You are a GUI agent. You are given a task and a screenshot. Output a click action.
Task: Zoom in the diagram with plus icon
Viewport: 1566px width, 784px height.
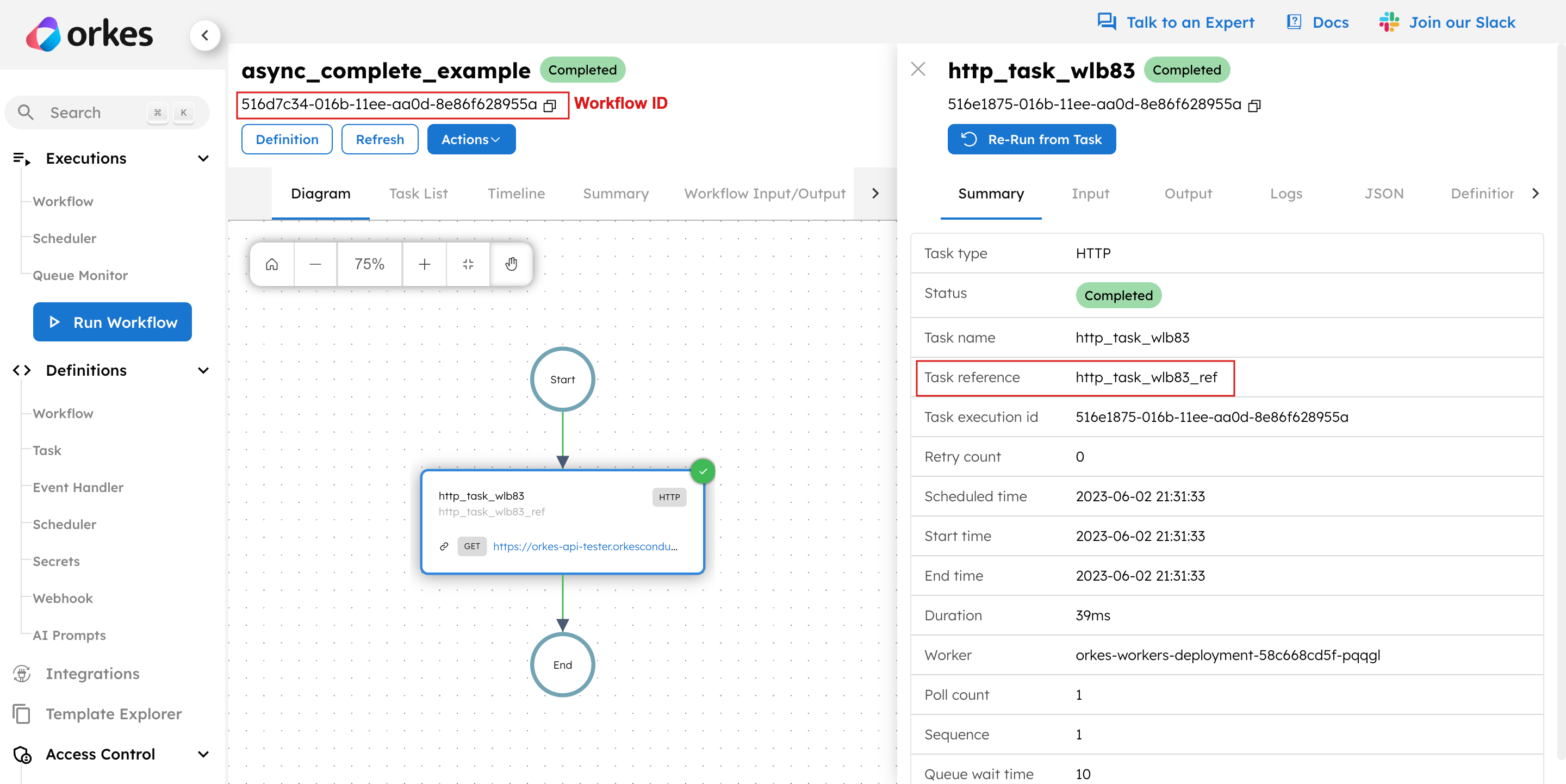coord(424,264)
